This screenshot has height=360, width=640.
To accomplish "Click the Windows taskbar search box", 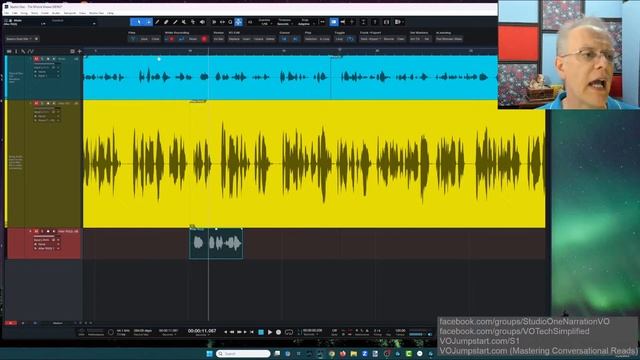I will pyautogui.click(x=243, y=353).
